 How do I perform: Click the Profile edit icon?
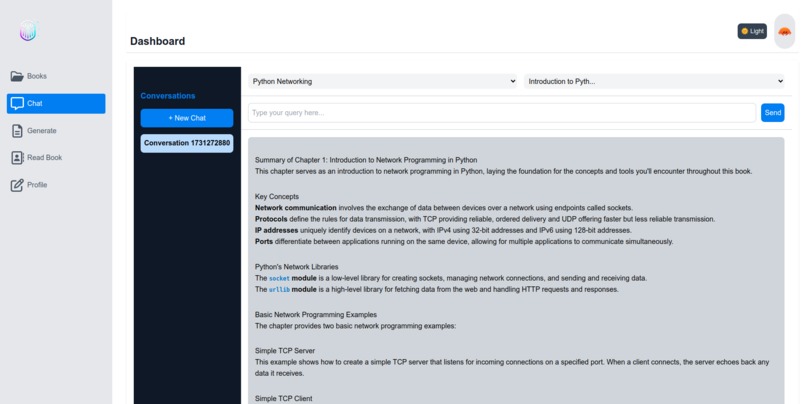pyautogui.click(x=17, y=185)
